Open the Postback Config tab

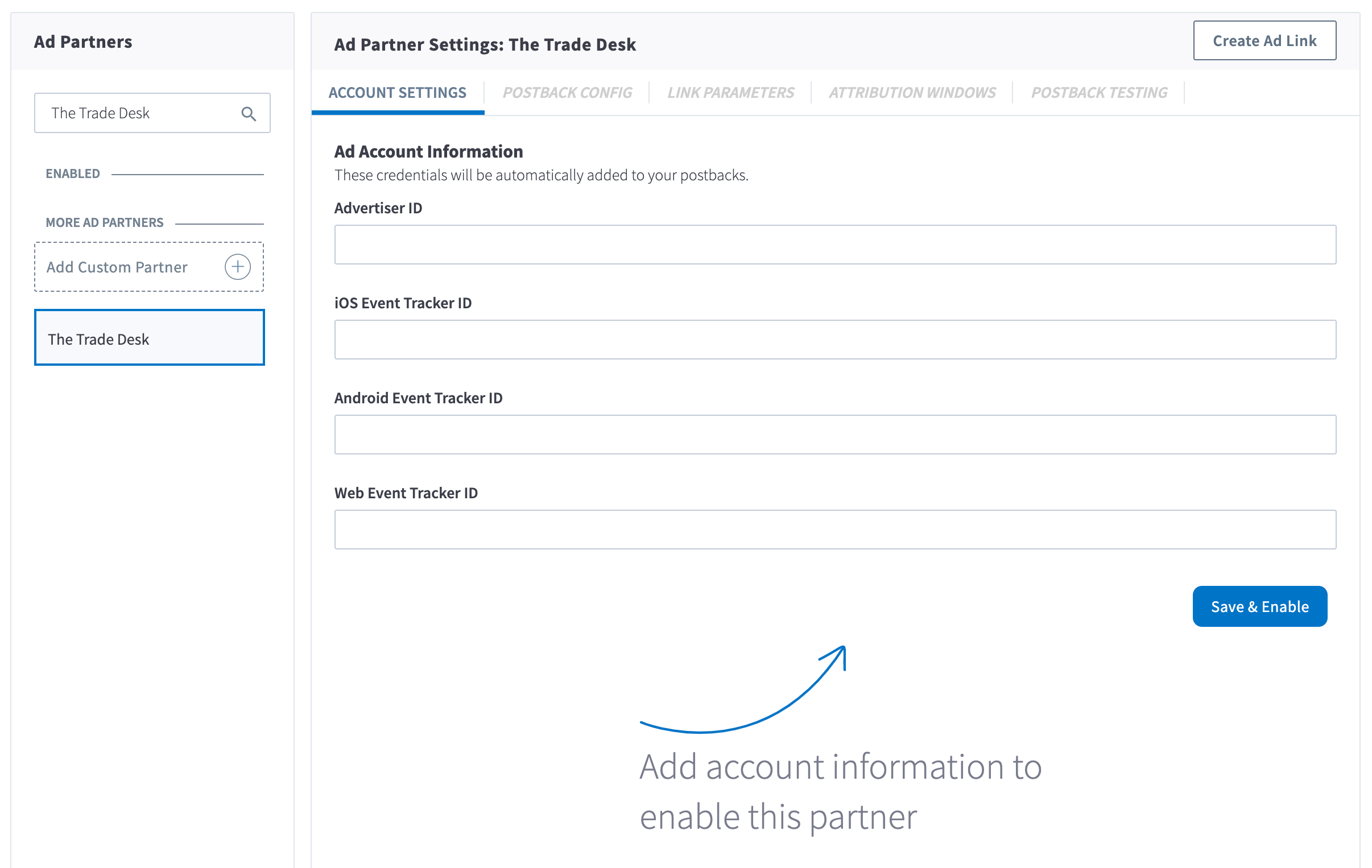567,92
